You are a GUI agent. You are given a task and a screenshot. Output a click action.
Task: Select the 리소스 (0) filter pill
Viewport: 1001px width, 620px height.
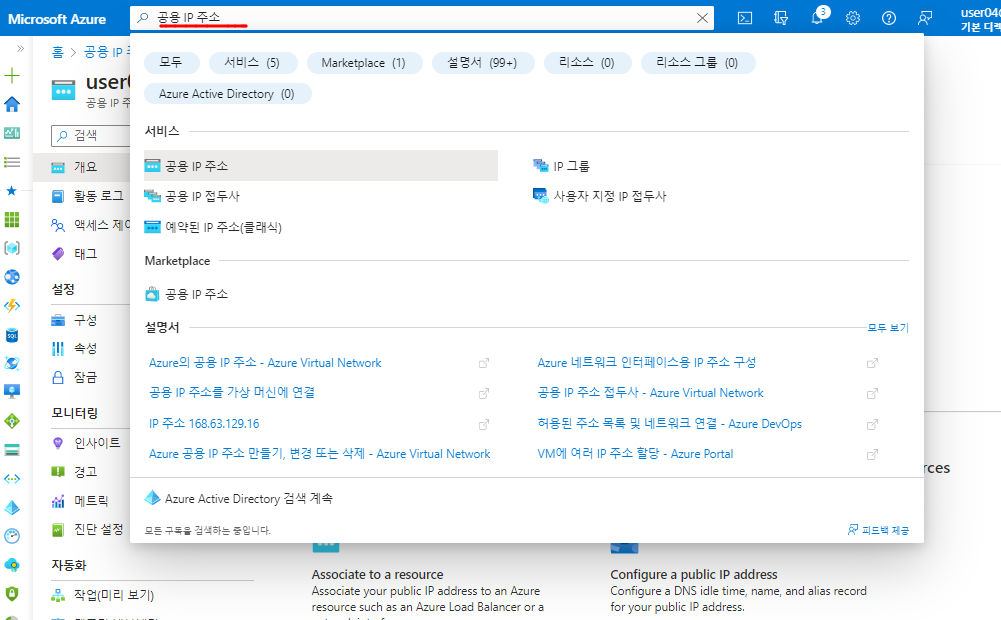click(587, 63)
